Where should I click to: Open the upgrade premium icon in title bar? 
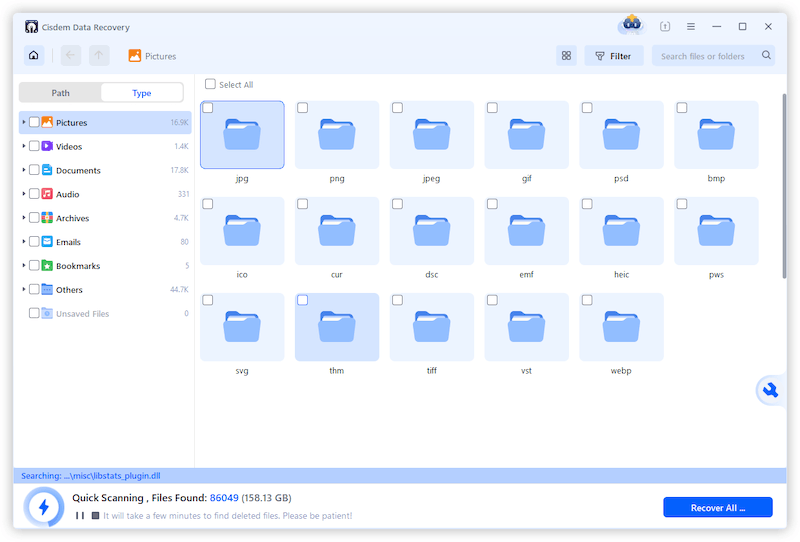[x=632, y=25]
